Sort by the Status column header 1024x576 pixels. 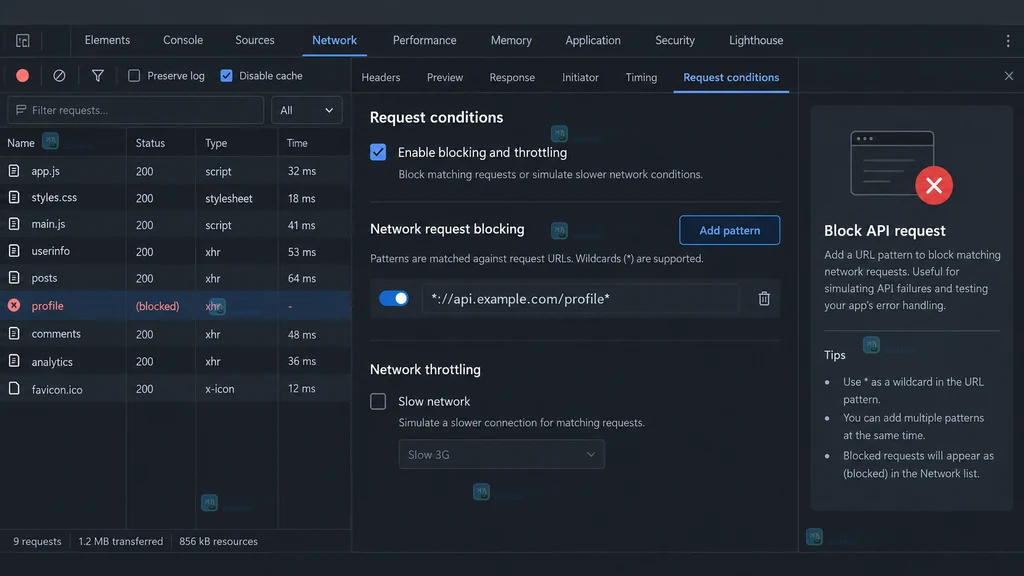(x=150, y=143)
